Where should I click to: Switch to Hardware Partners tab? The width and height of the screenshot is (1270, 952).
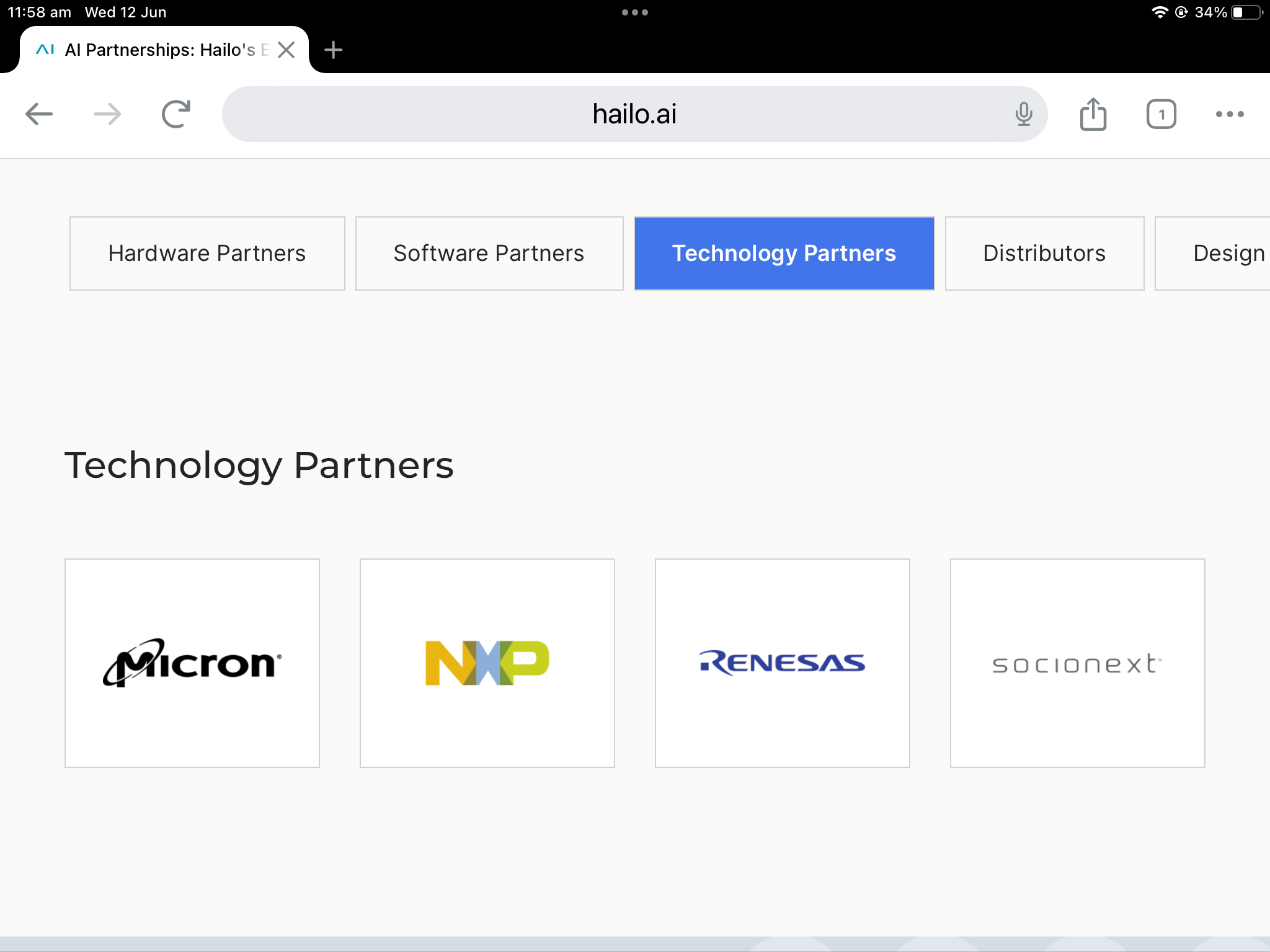click(x=207, y=253)
